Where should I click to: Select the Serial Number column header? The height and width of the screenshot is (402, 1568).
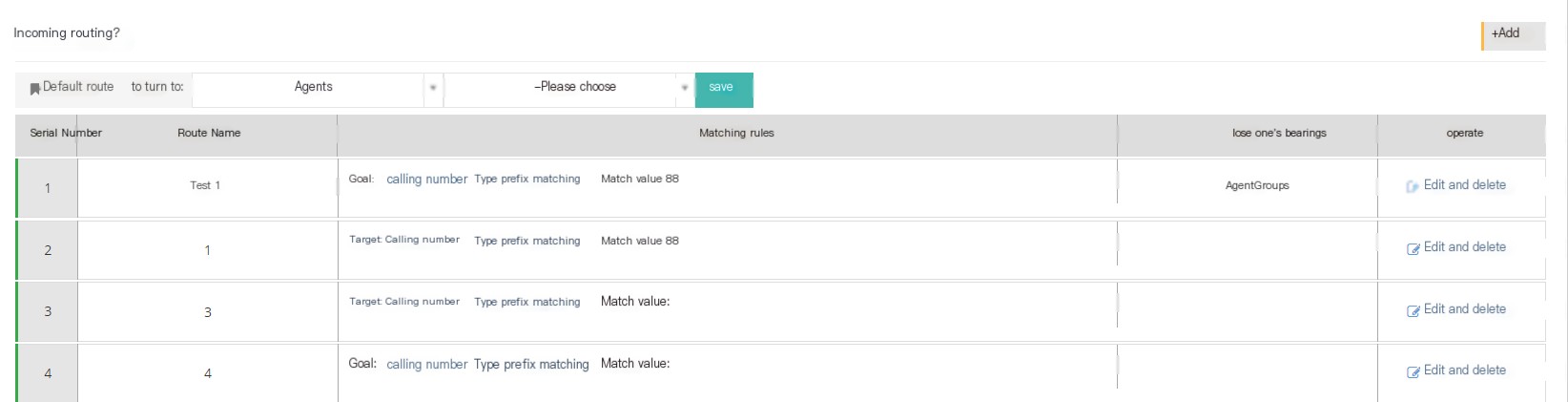click(66, 134)
